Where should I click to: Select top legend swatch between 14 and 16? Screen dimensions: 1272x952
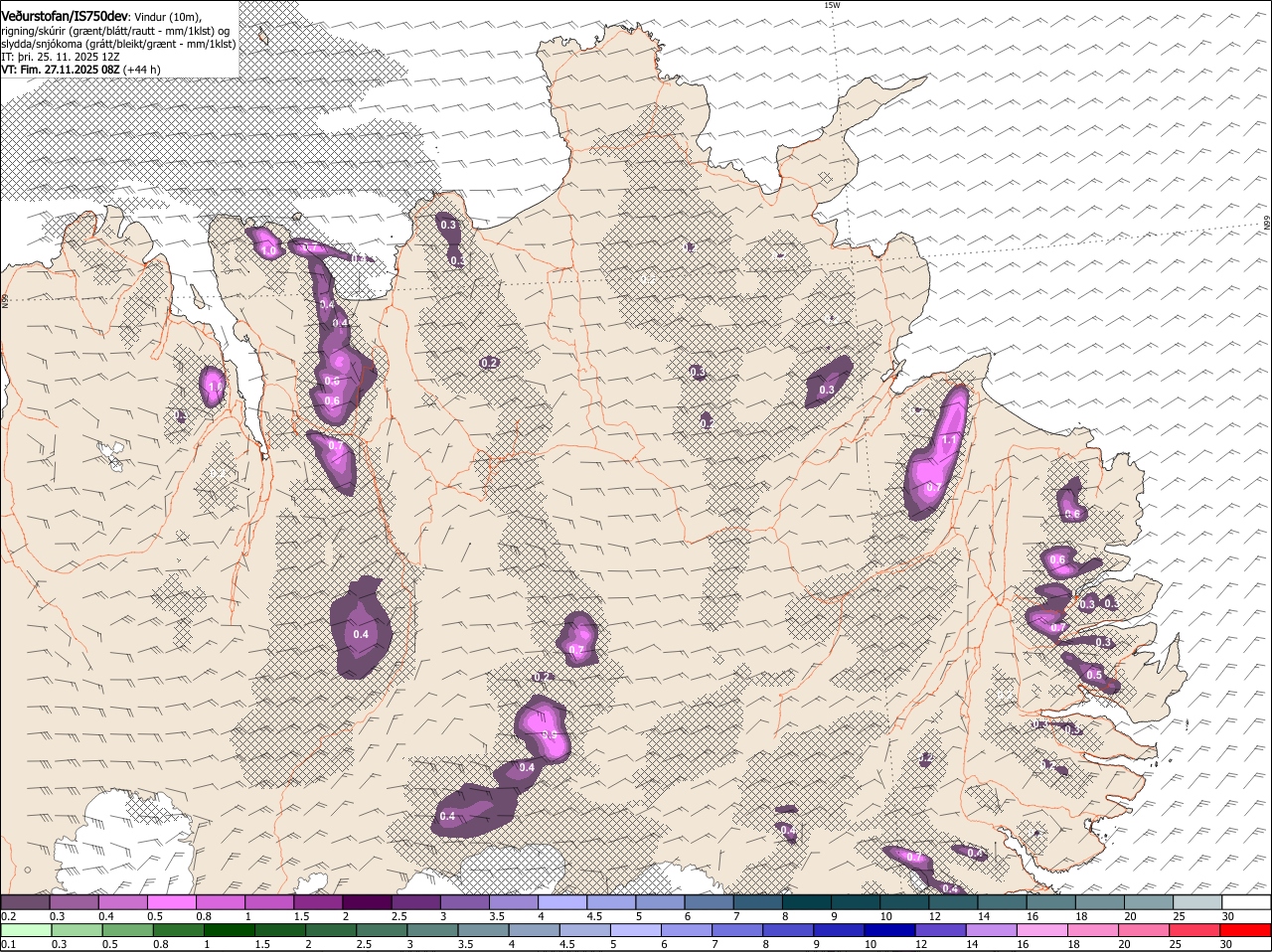[x=1003, y=901]
